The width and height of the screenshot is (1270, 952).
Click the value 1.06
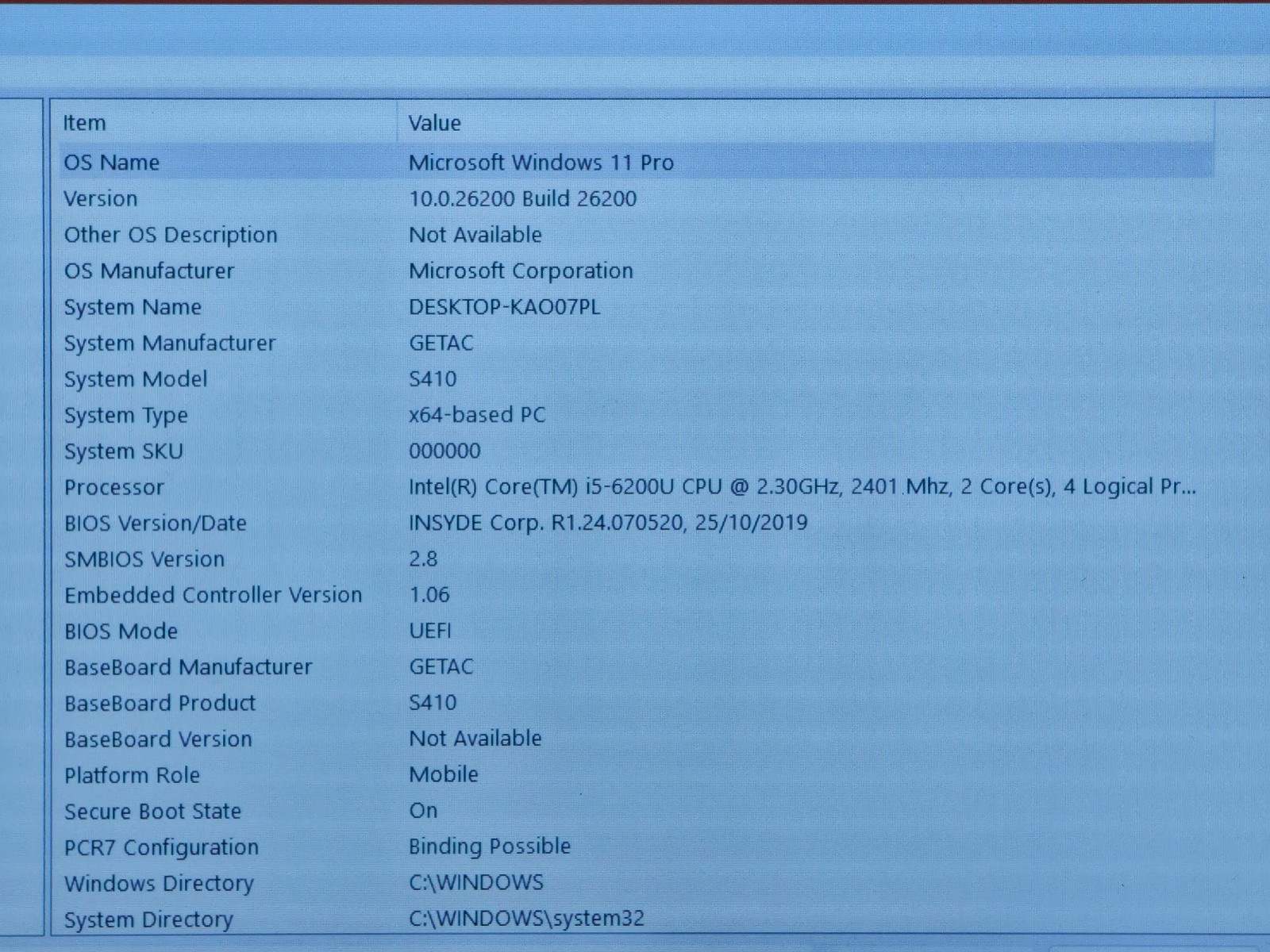[x=429, y=595]
